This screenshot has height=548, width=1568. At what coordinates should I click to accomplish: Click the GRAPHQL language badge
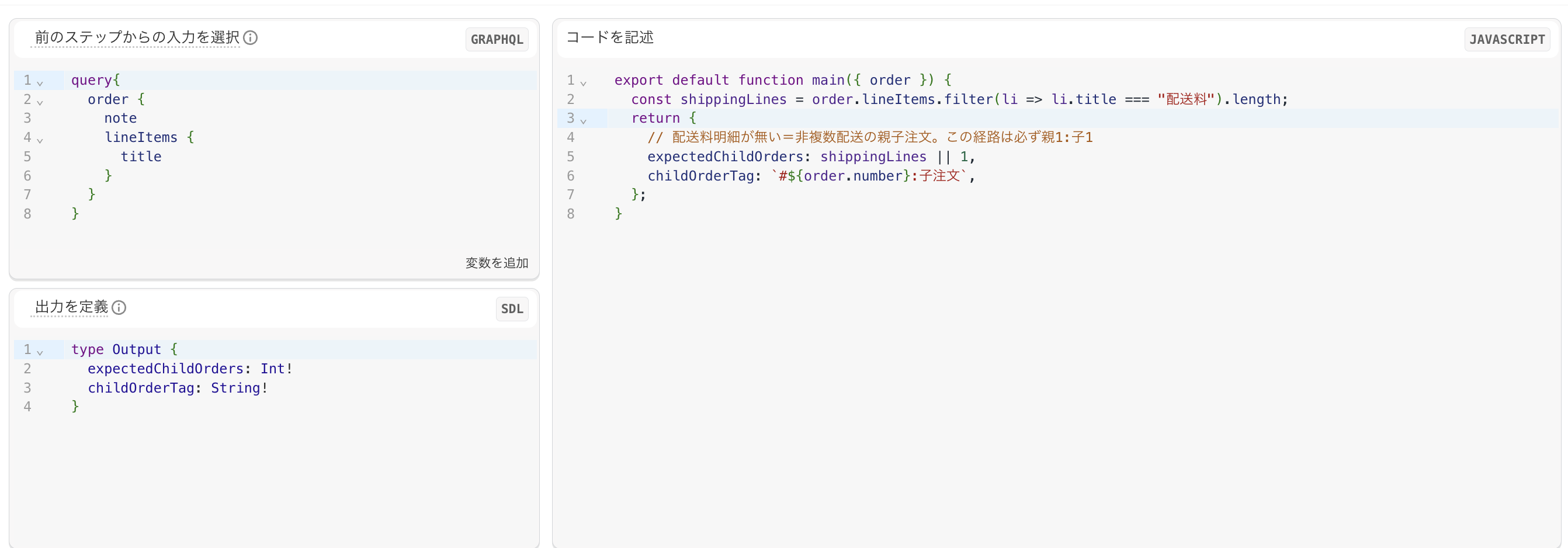pos(497,40)
